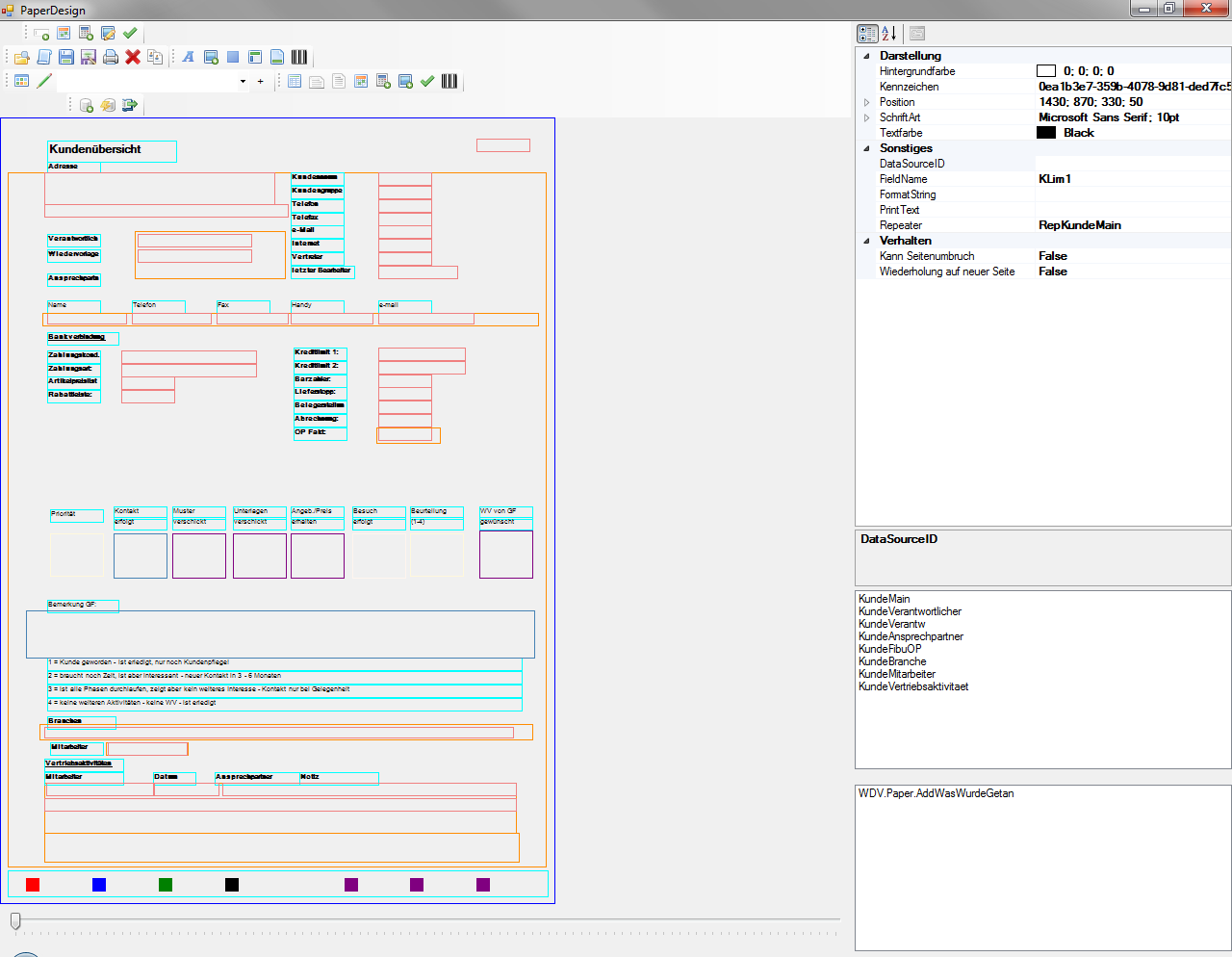Click the green pencil edit icon

(44, 82)
